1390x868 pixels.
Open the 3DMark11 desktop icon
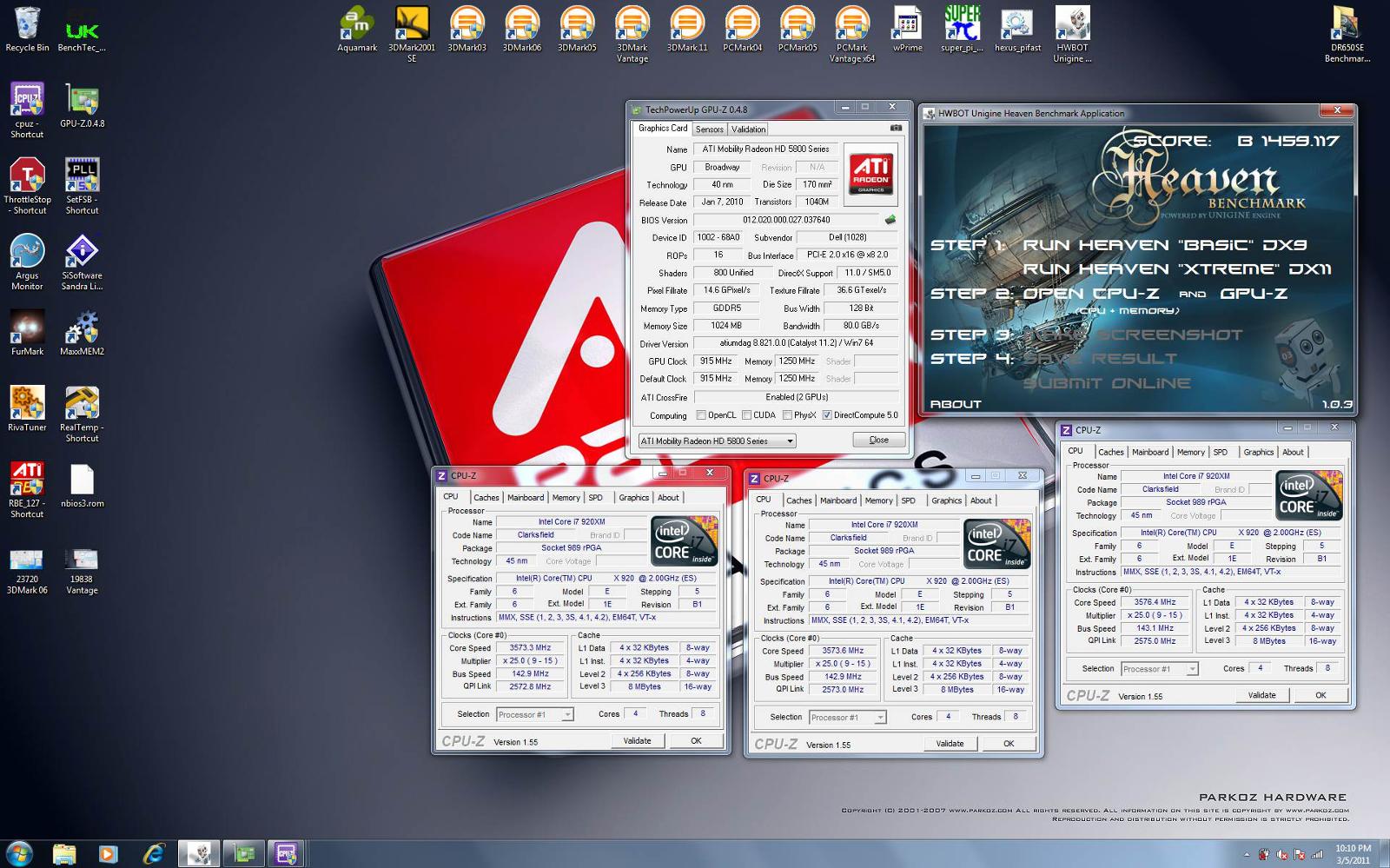(687, 30)
